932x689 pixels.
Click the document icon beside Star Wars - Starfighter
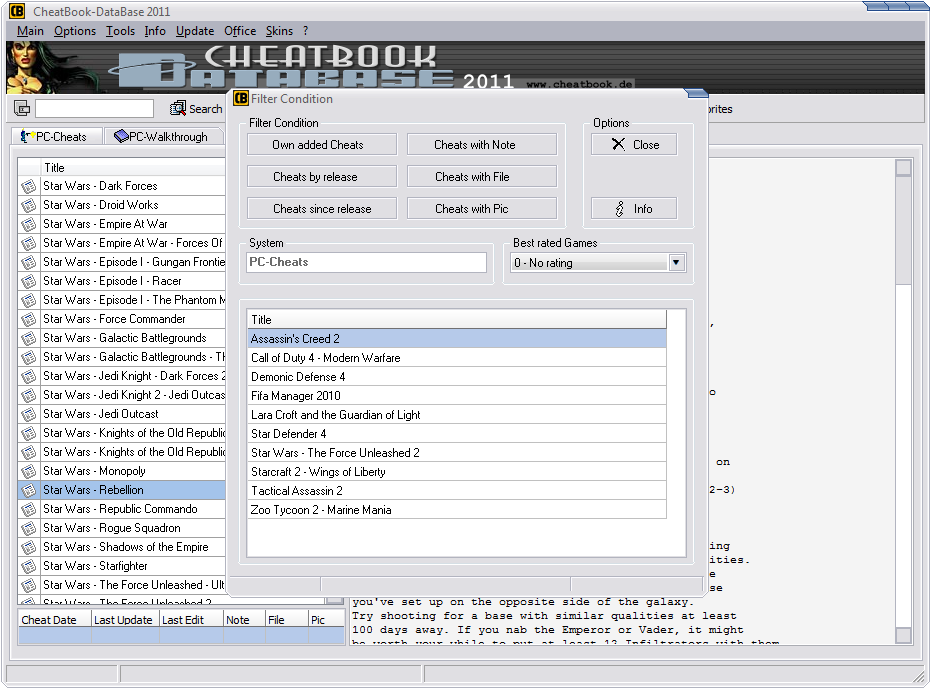(x=28, y=566)
